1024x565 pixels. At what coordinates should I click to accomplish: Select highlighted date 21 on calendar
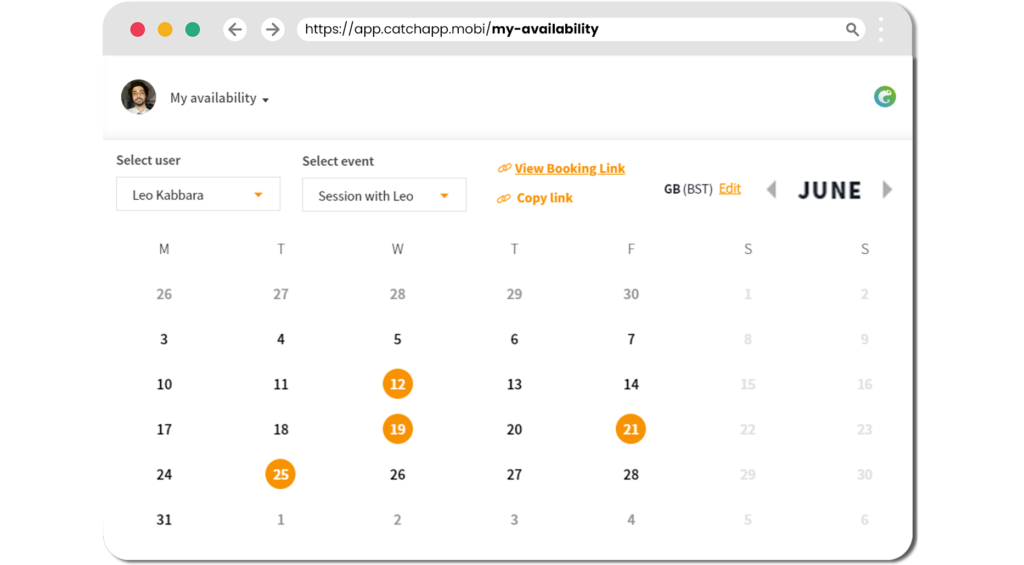[631, 429]
